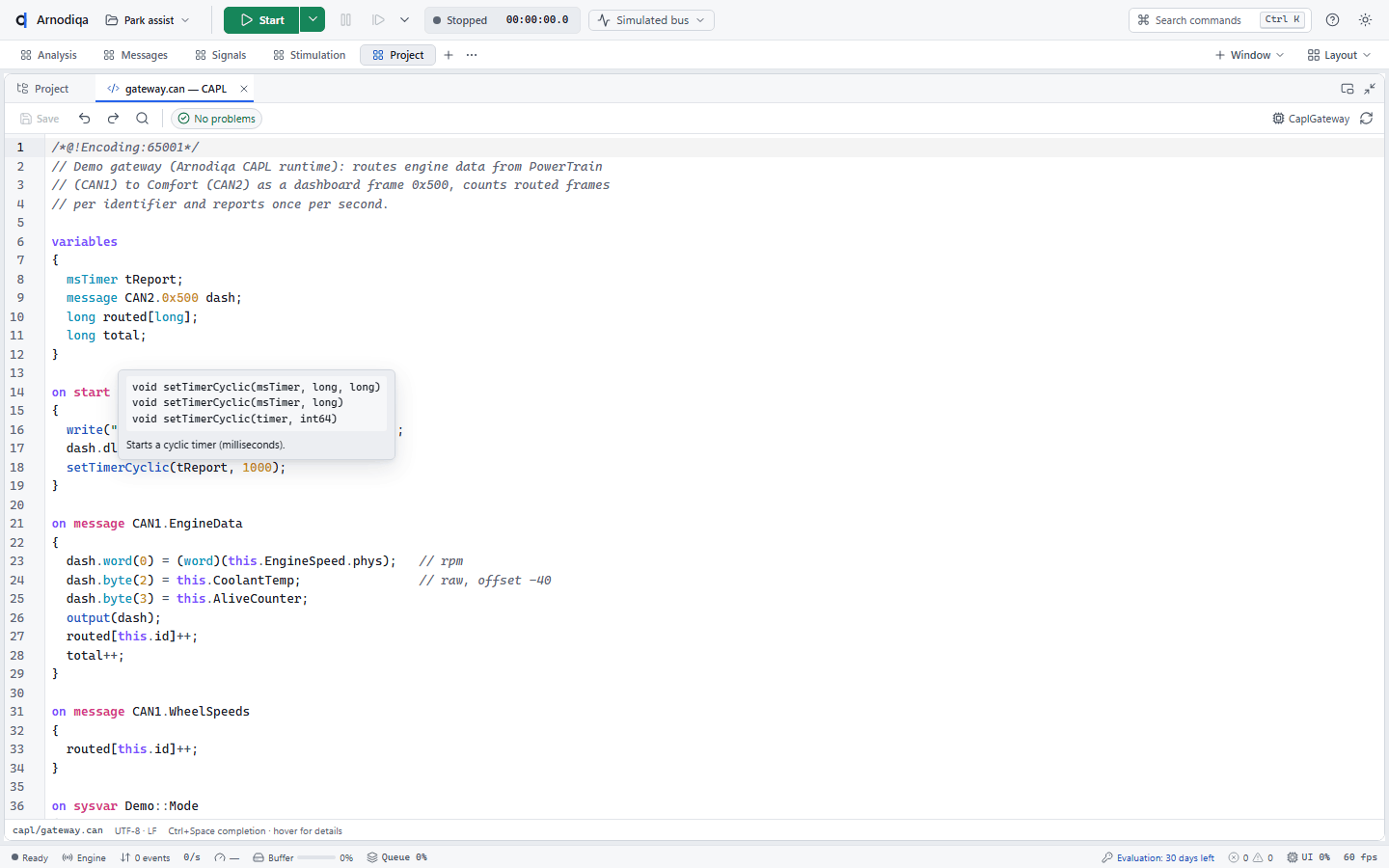Open the more tabs ellipsis menu

point(472,55)
